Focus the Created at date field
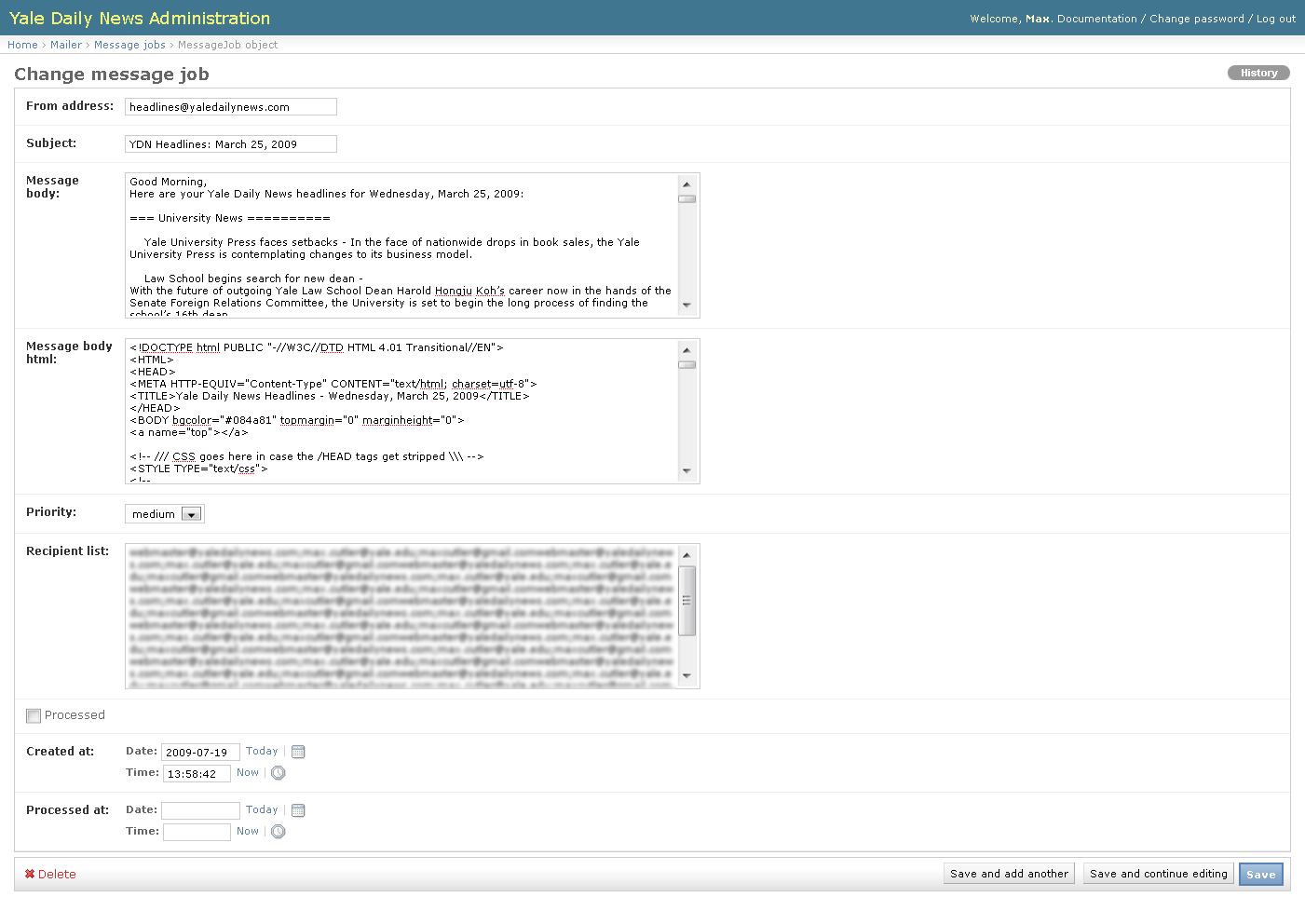This screenshot has height=924, width=1305. (x=200, y=752)
